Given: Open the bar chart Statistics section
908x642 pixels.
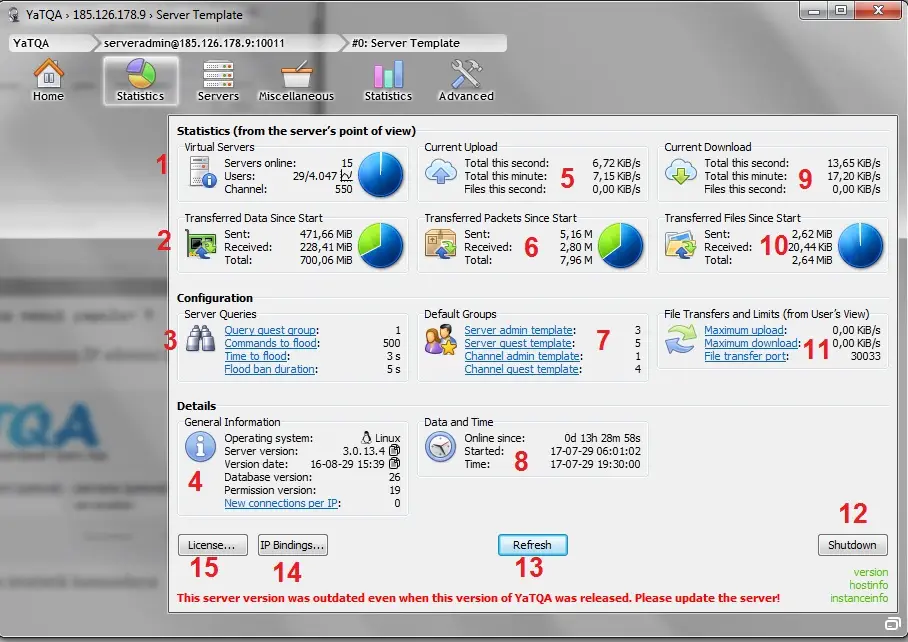Looking at the screenshot, I should (388, 81).
